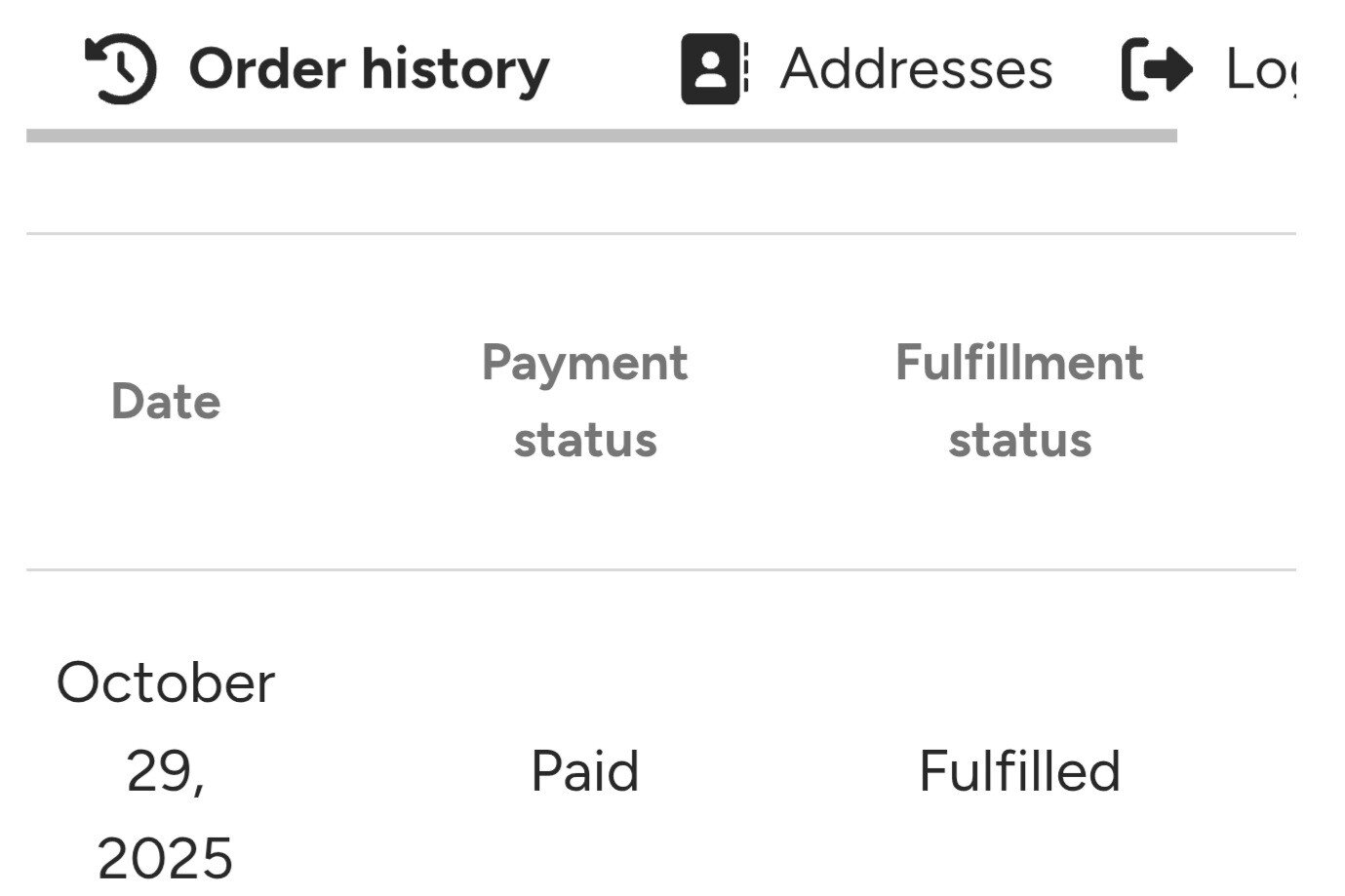Click the word status under Fulfillment
This screenshot has height=896, width=1345.
coord(1019,440)
